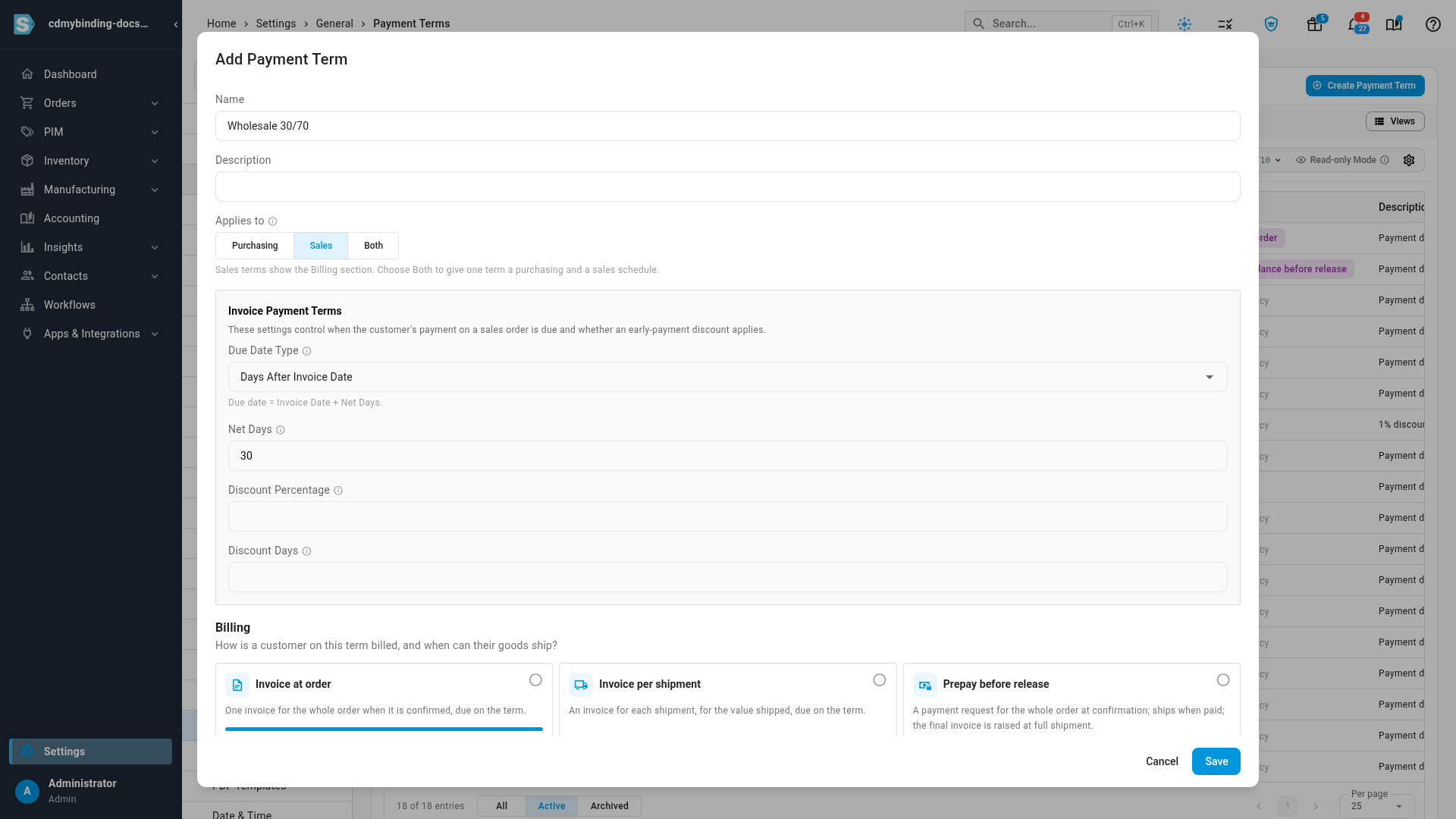Select the Invoice at order radio button

pyautogui.click(x=535, y=680)
